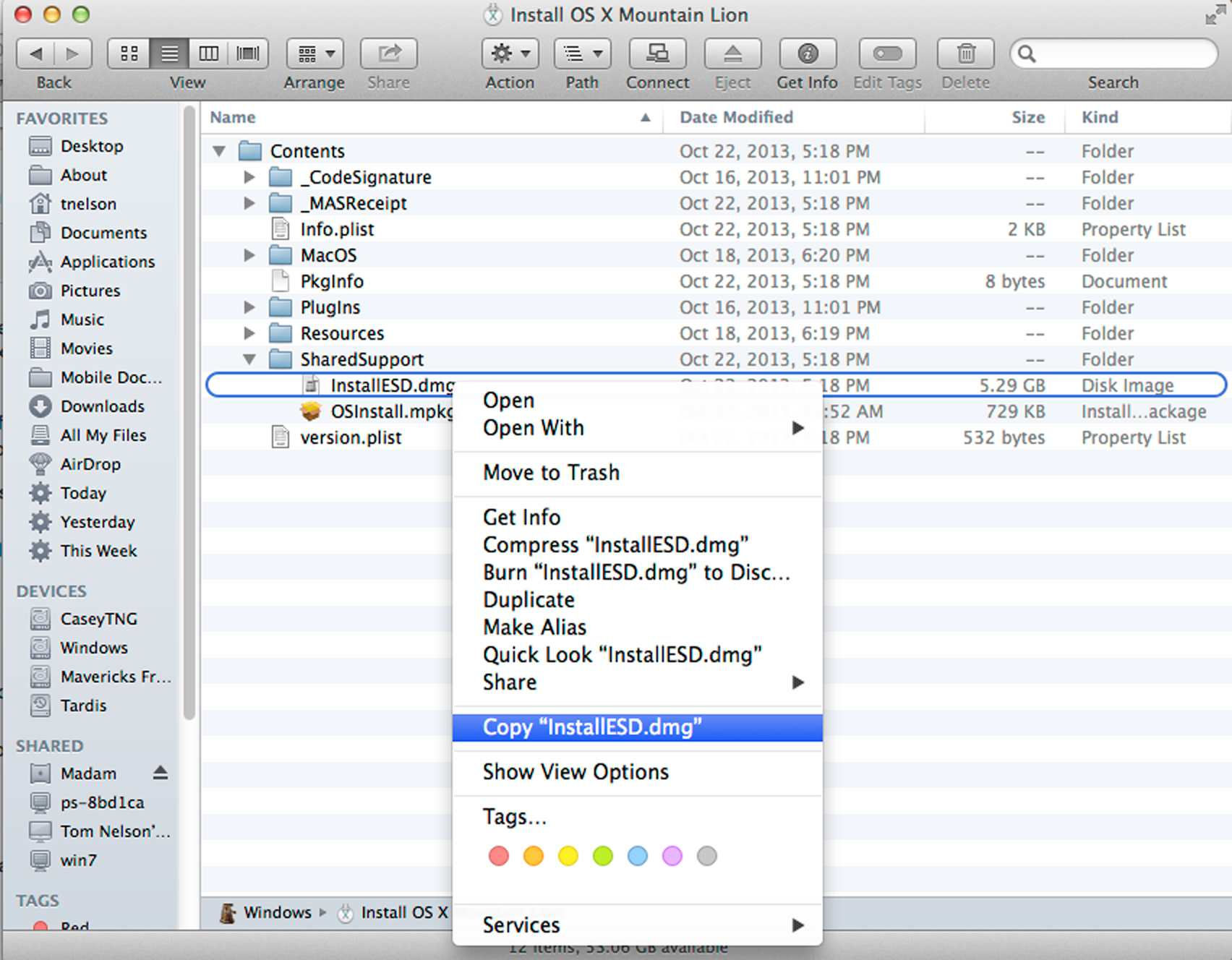Expand the MacOS folder

pos(249,255)
